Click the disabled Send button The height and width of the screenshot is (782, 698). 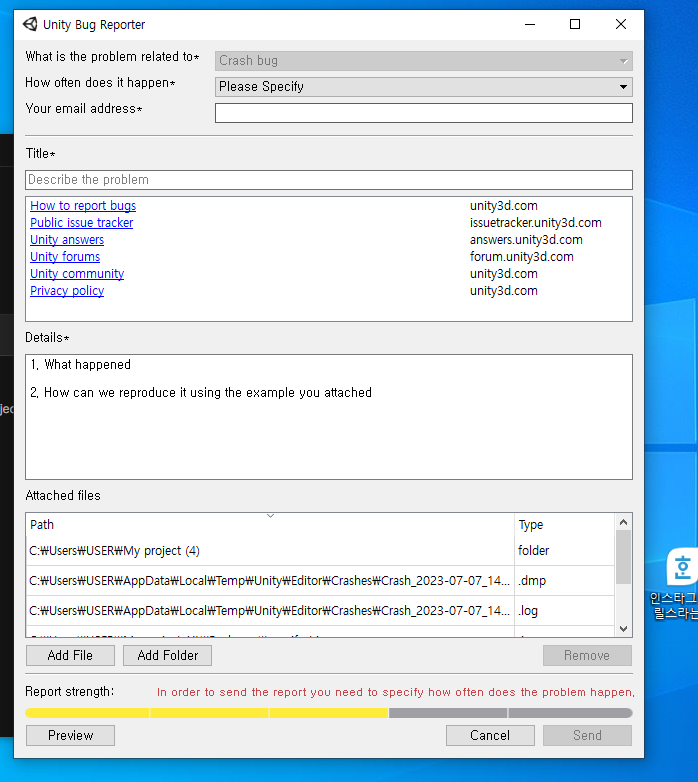[x=587, y=735]
